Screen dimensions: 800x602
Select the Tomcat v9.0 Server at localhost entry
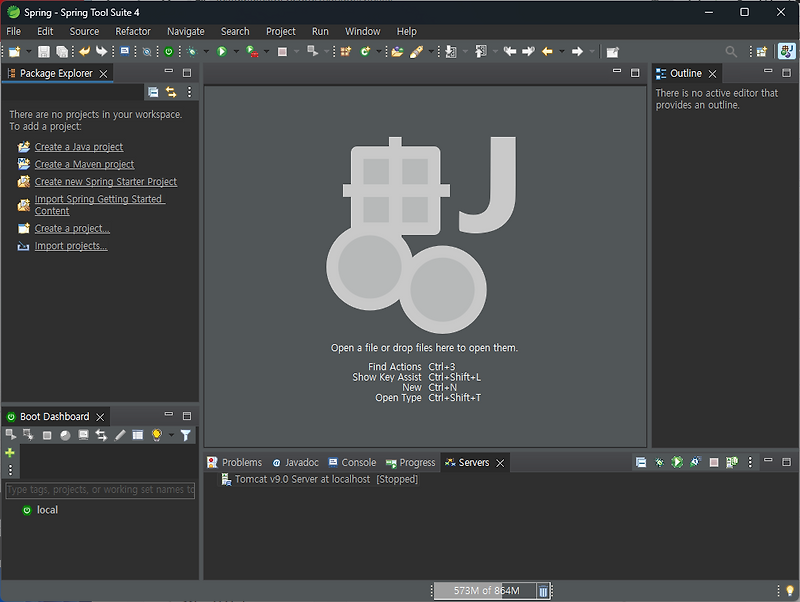[x=326, y=479]
